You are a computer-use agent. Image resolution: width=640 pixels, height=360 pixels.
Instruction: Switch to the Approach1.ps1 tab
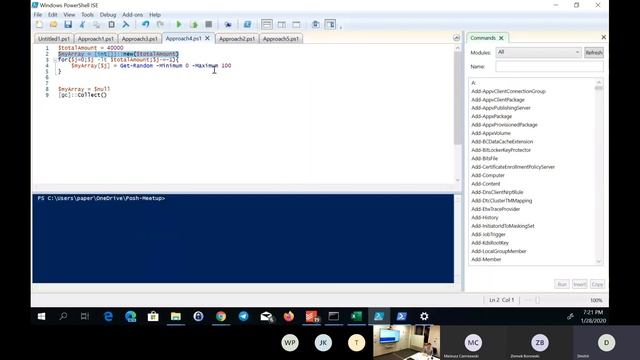click(x=96, y=39)
